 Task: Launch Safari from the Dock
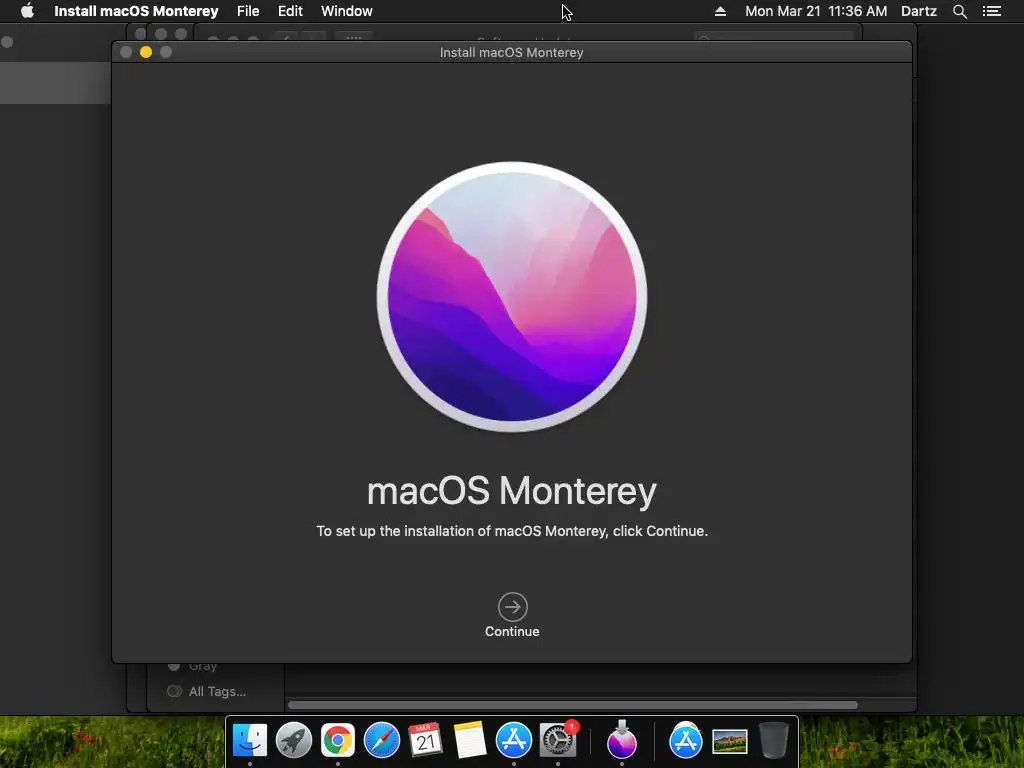[381, 741]
